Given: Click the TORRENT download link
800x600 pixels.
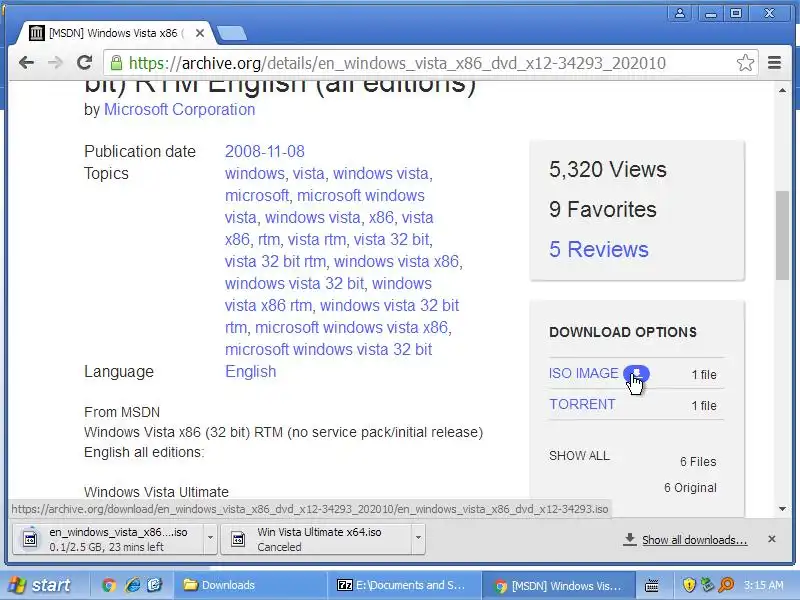Looking at the screenshot, I should [582, 404].
